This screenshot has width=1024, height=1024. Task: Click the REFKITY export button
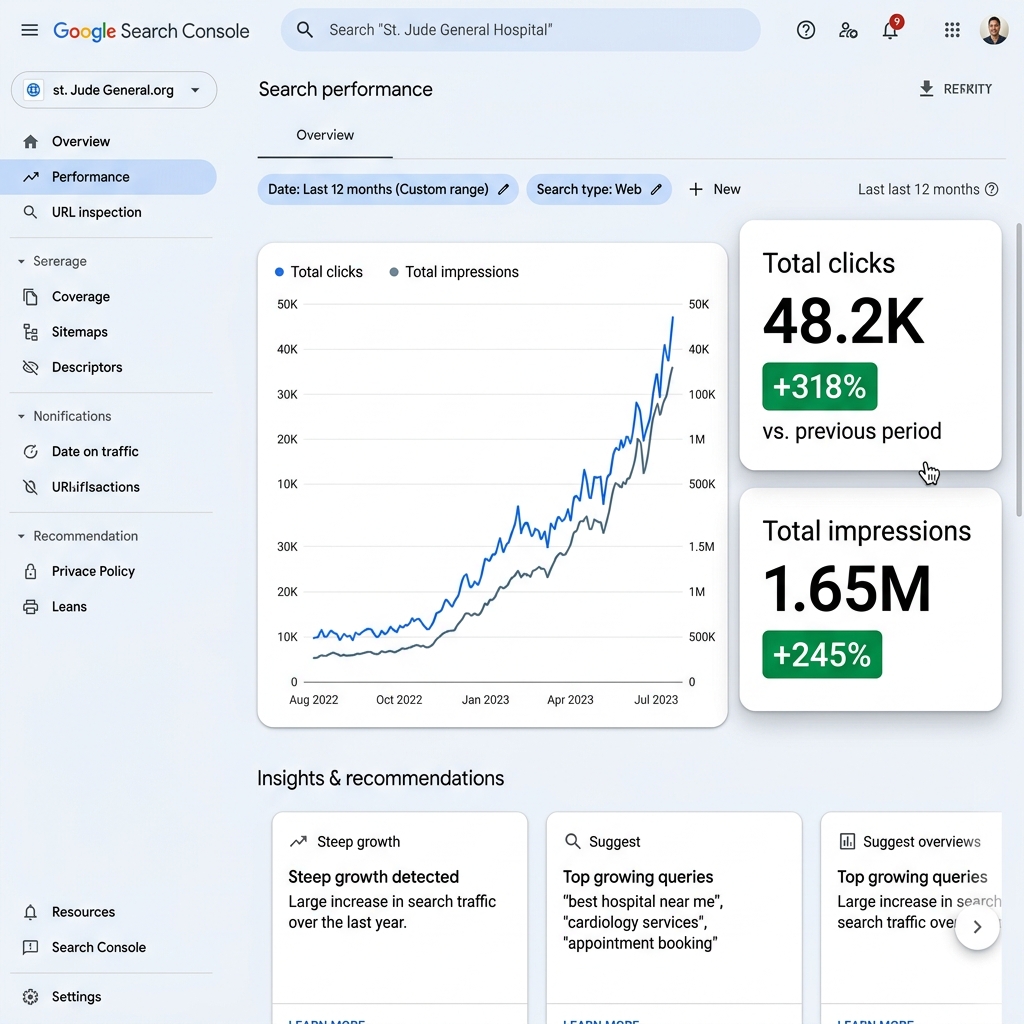pyautogui.click(x=955, y=89)
